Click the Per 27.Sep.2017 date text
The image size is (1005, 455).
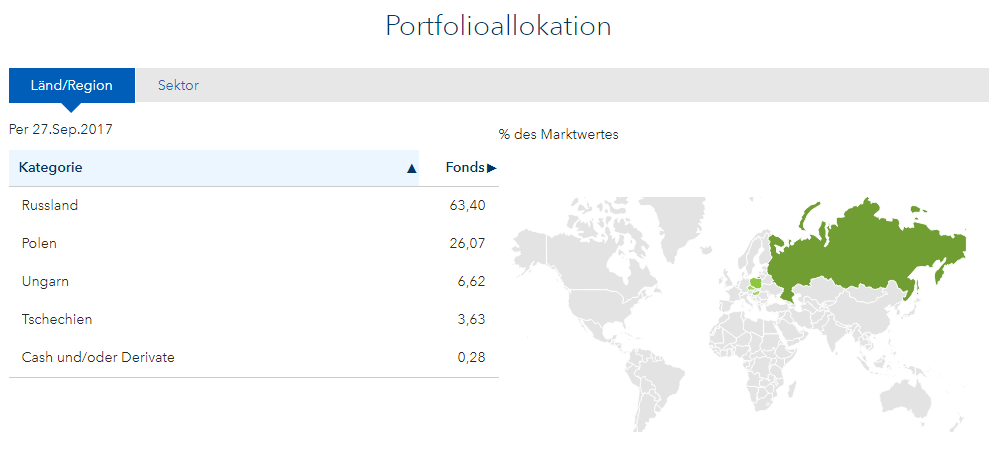(61, 129)
